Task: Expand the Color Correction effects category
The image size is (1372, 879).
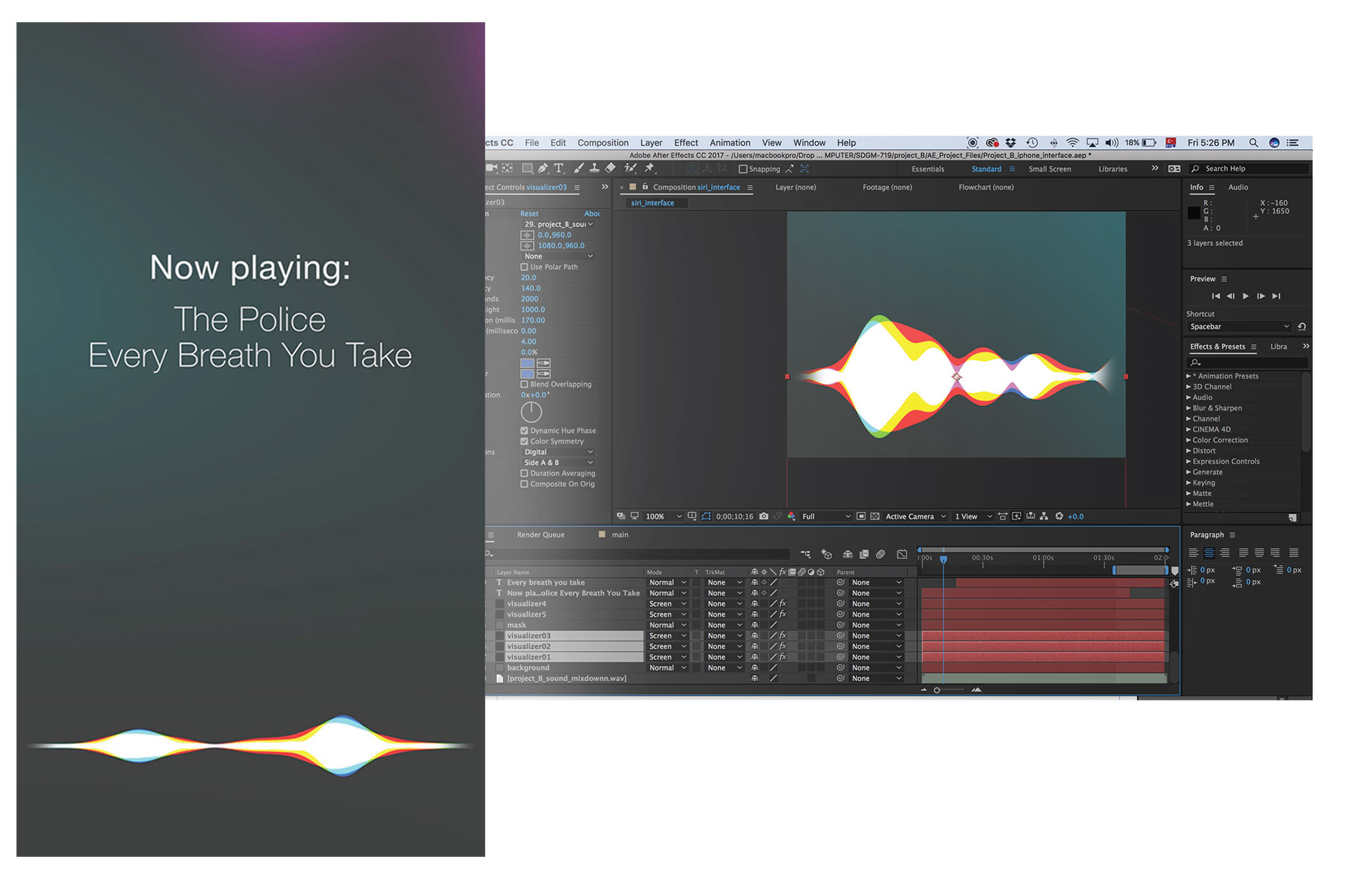Action: tap(1189, 440)
